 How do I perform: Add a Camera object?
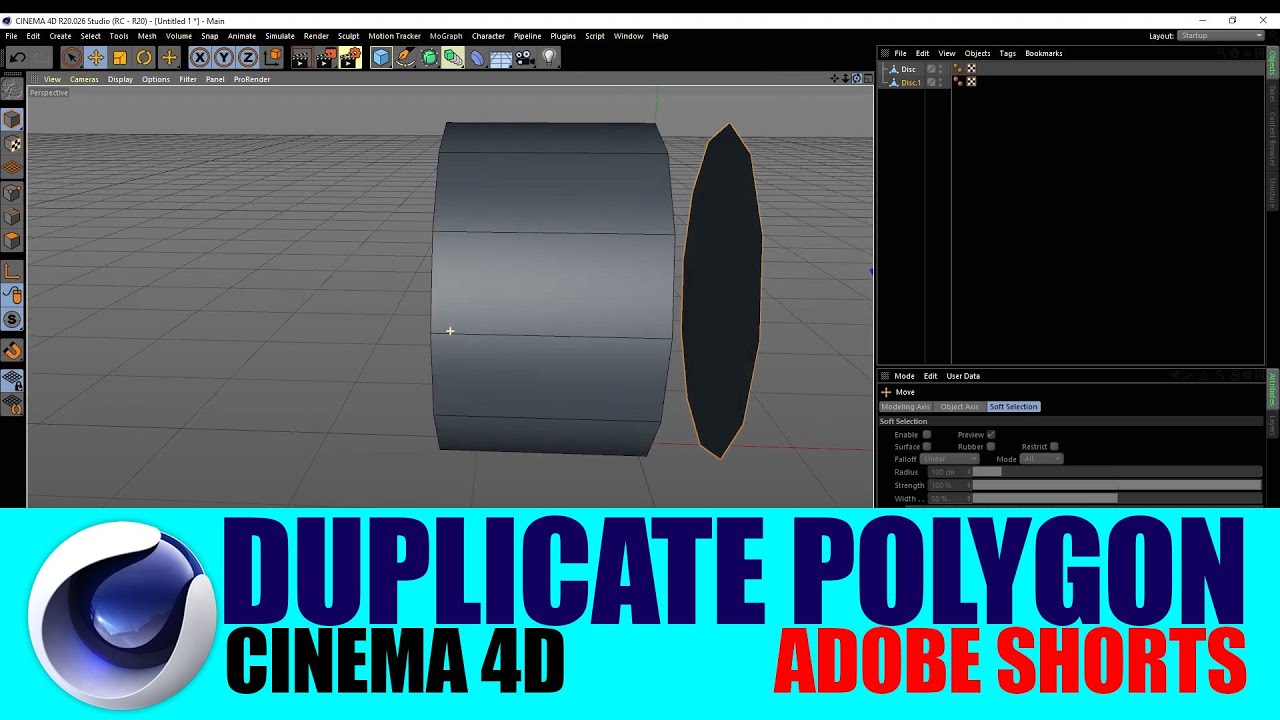pyautogui.click(x=525, y=58)
